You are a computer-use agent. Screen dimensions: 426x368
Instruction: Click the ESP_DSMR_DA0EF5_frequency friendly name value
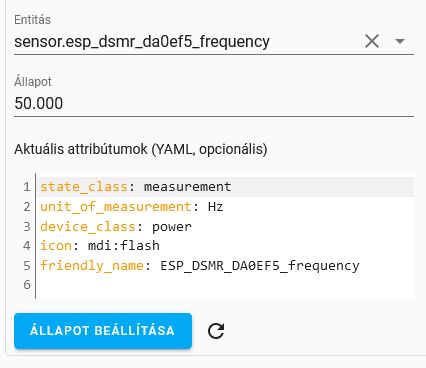(260, 266)
